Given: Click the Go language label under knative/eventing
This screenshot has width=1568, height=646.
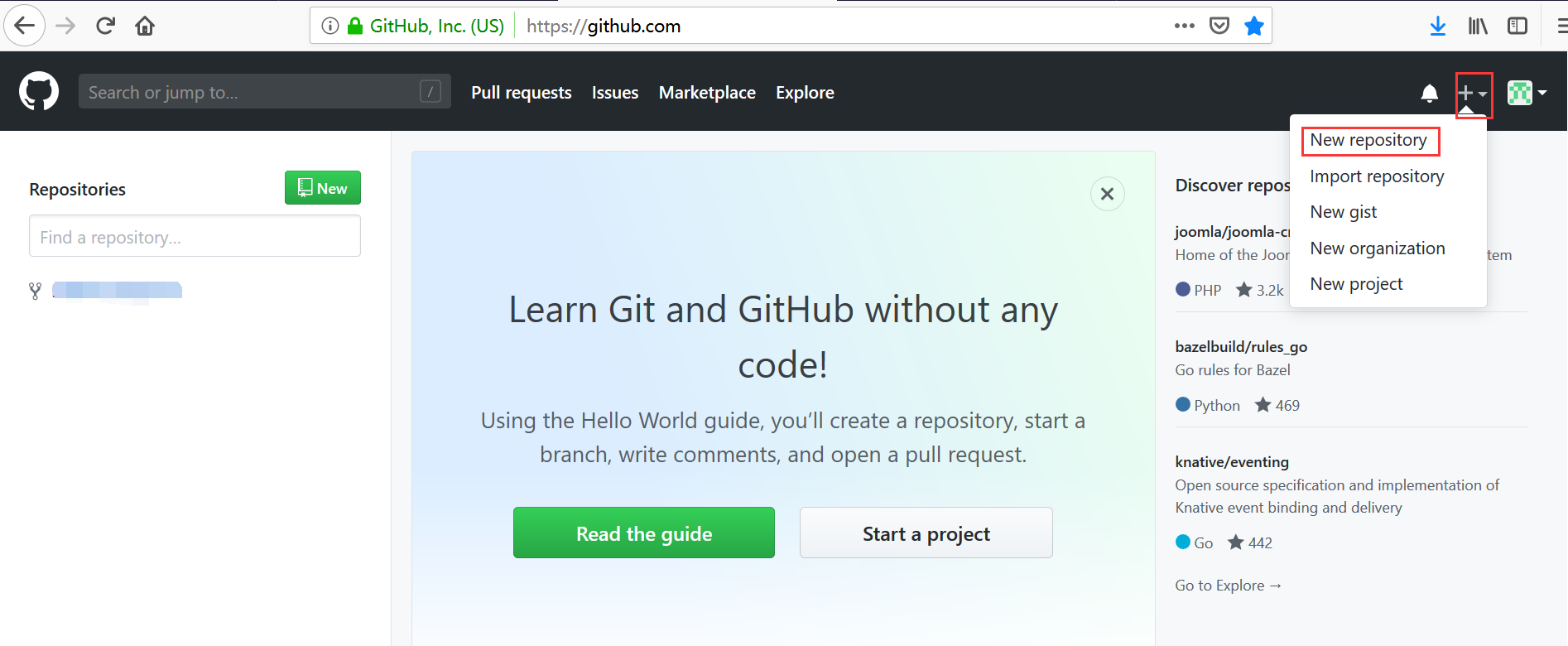Looking at the screenshot, I should pyautogui.click(x=1204, y=542).
